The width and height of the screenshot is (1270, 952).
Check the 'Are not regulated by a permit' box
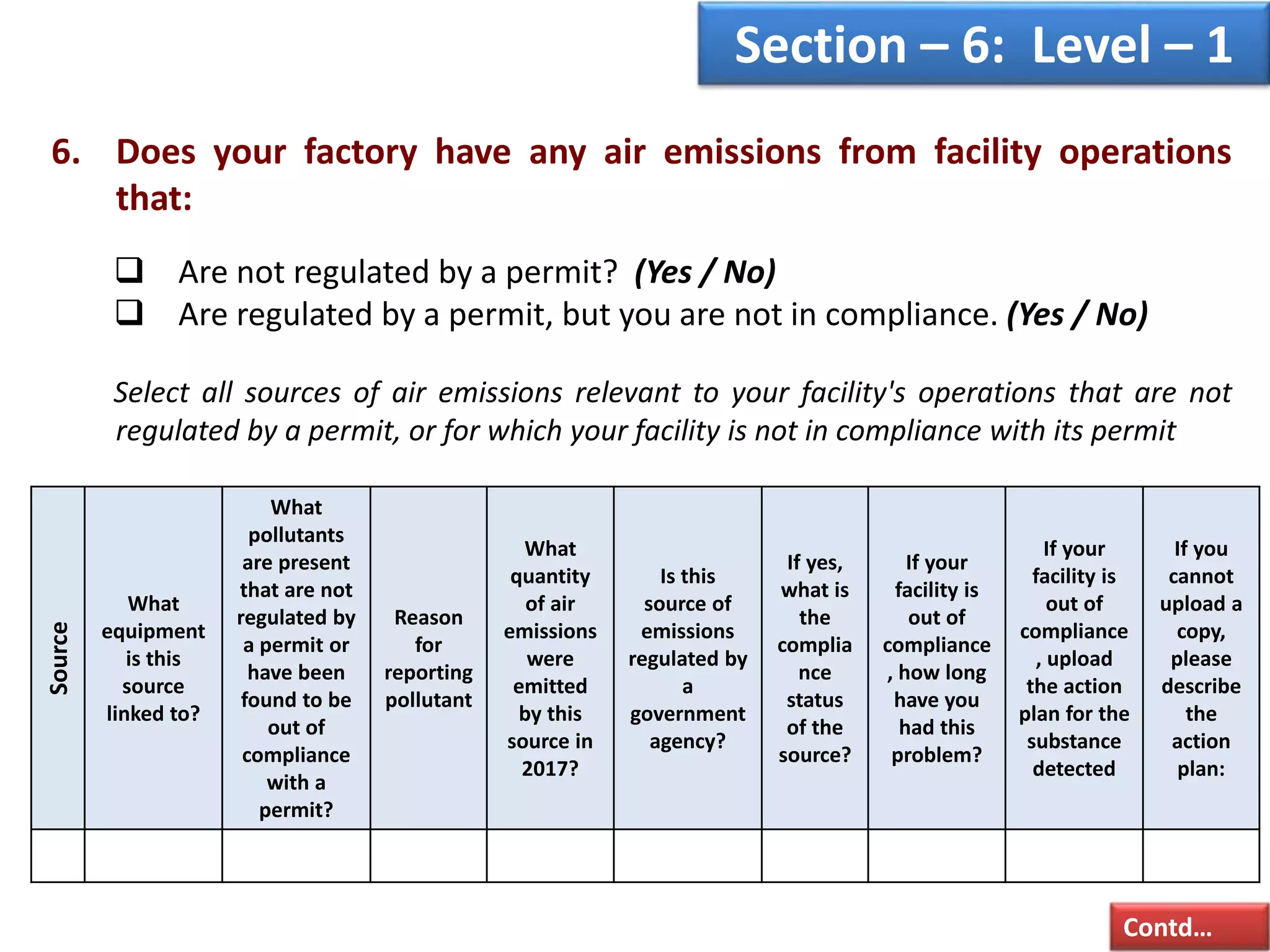130,271
